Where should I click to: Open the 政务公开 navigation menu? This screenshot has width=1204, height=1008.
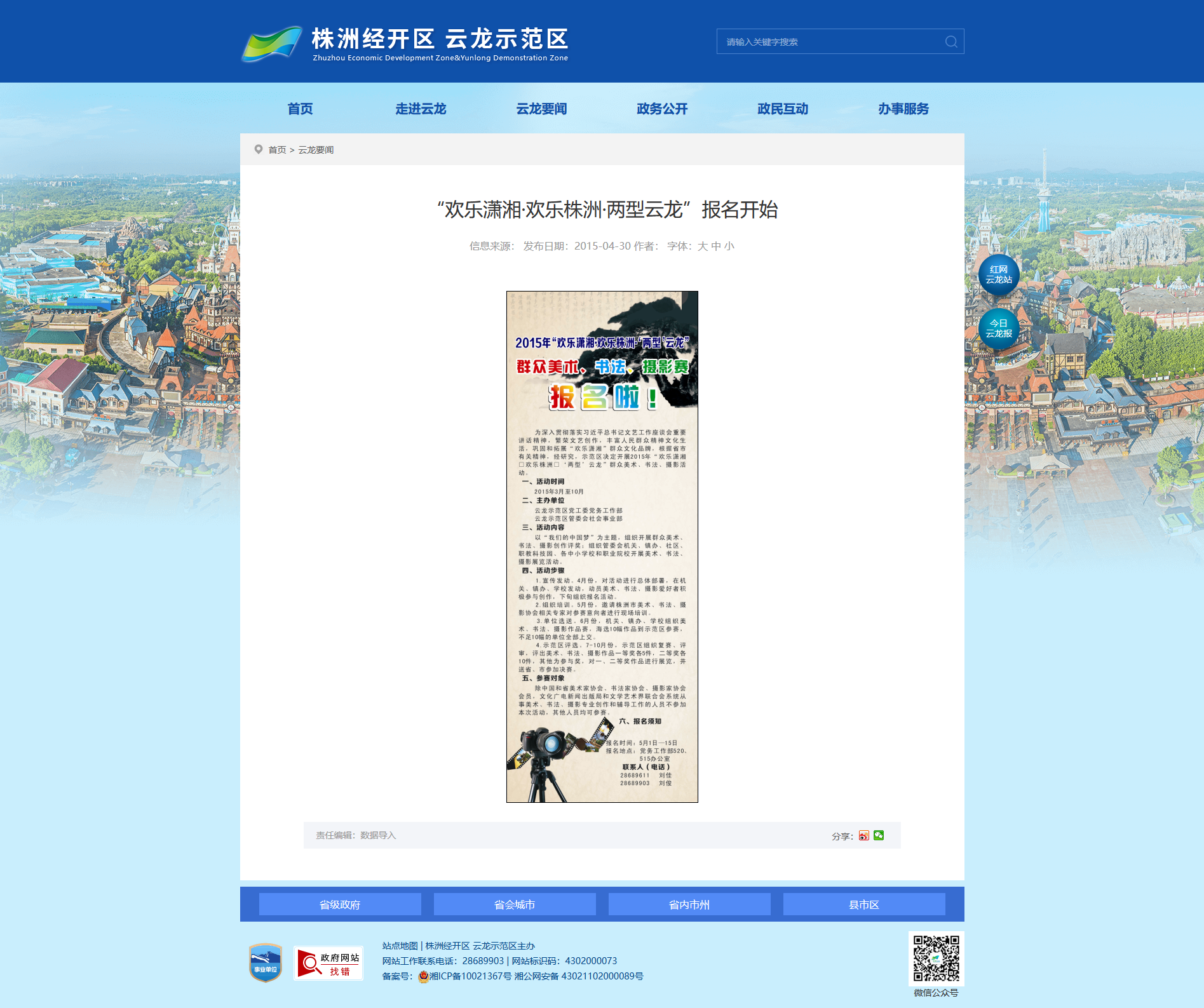pos(662,109)
